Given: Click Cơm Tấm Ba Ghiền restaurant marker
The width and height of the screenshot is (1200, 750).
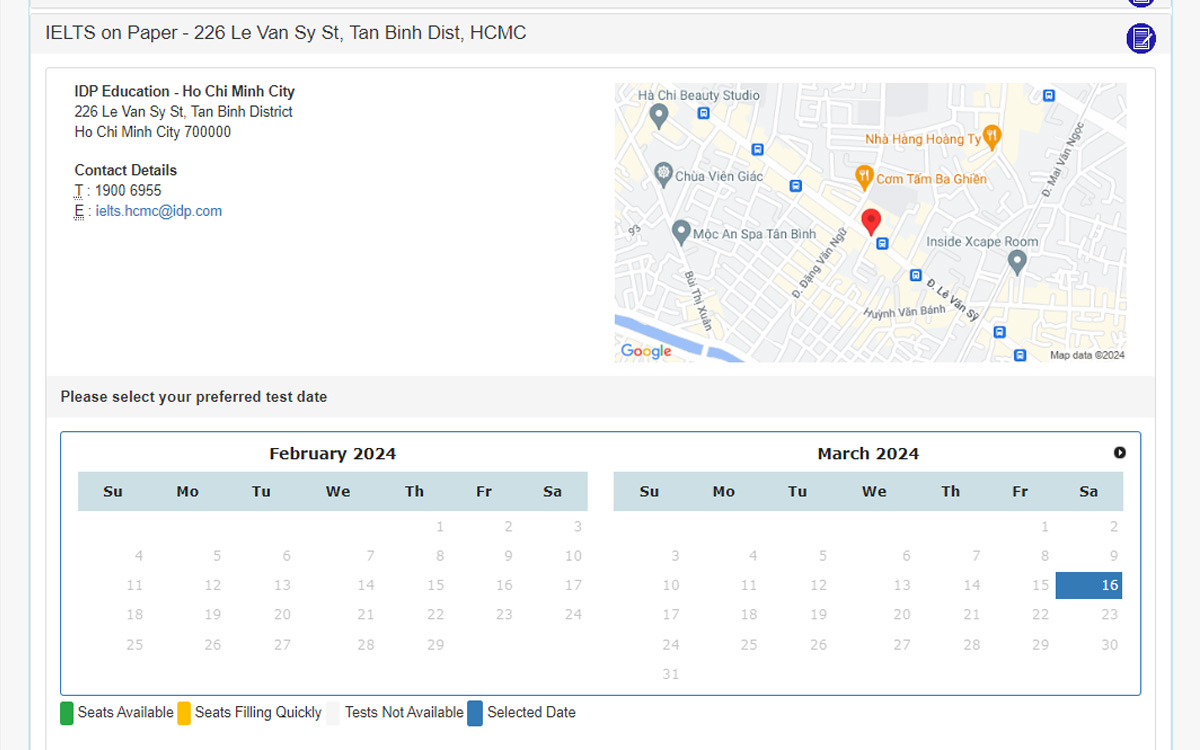Looking at the screenshot, I should (865, 178).
